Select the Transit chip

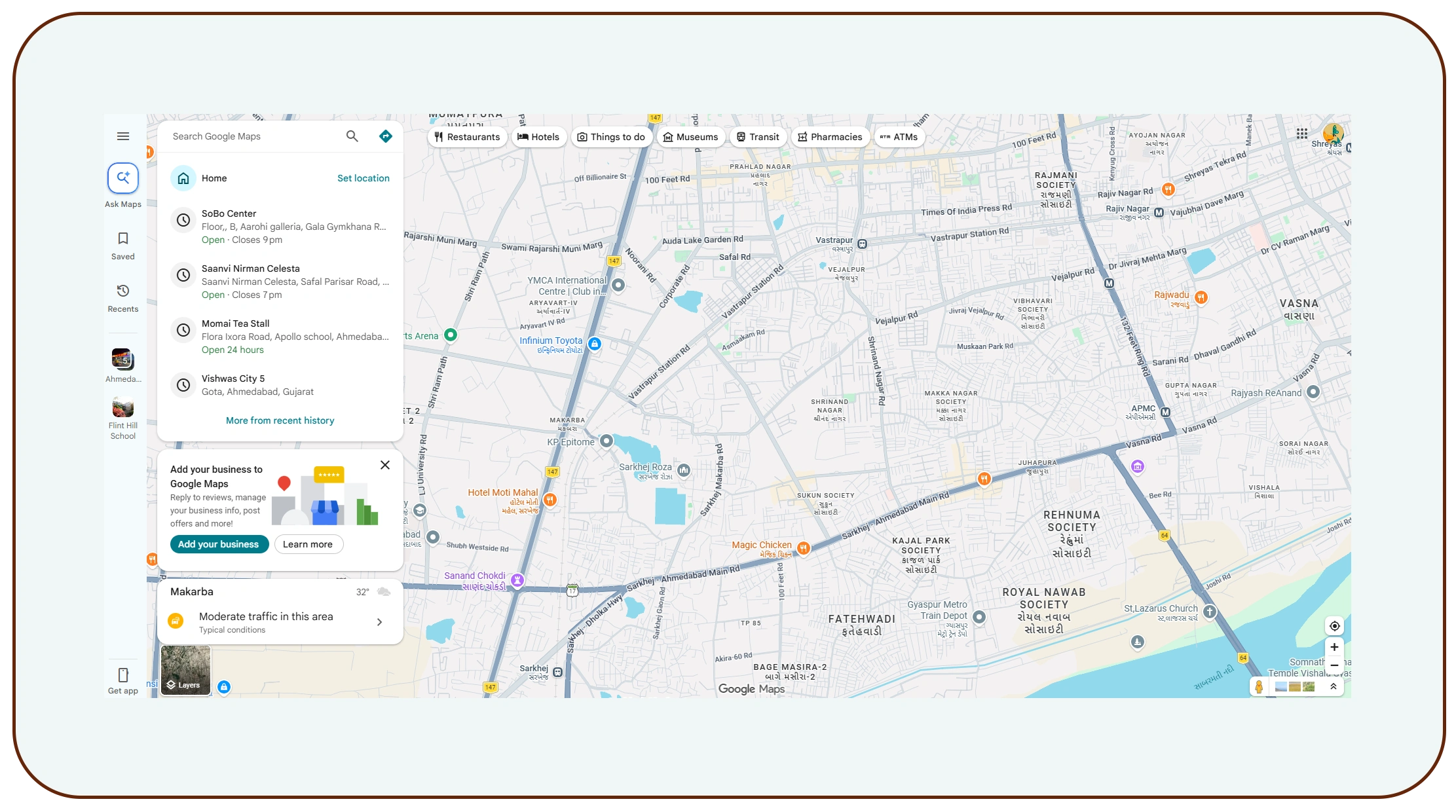pyautogui.click(x=758, y=137)
